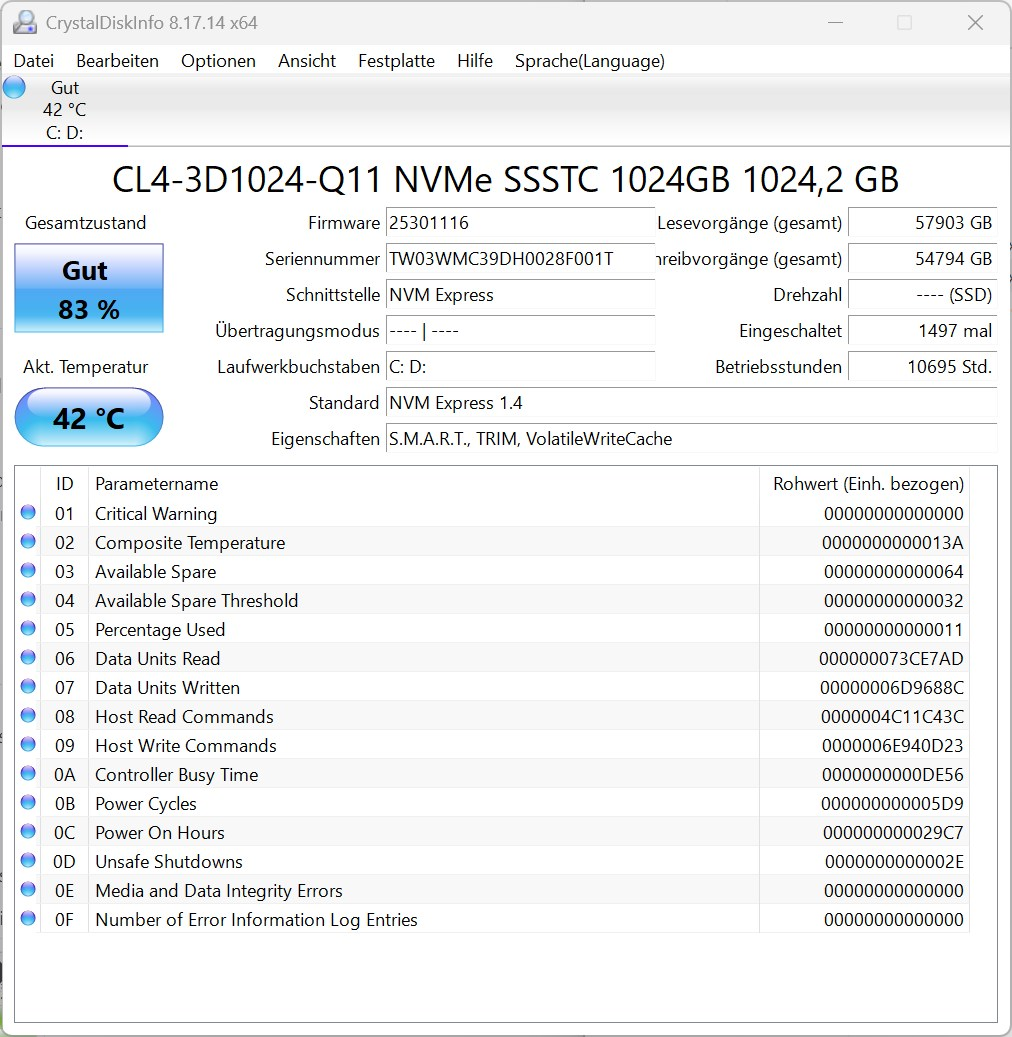The image size is (1012, 1037).
Task: Open the Datei menu
Action: (x=34, y=61)
